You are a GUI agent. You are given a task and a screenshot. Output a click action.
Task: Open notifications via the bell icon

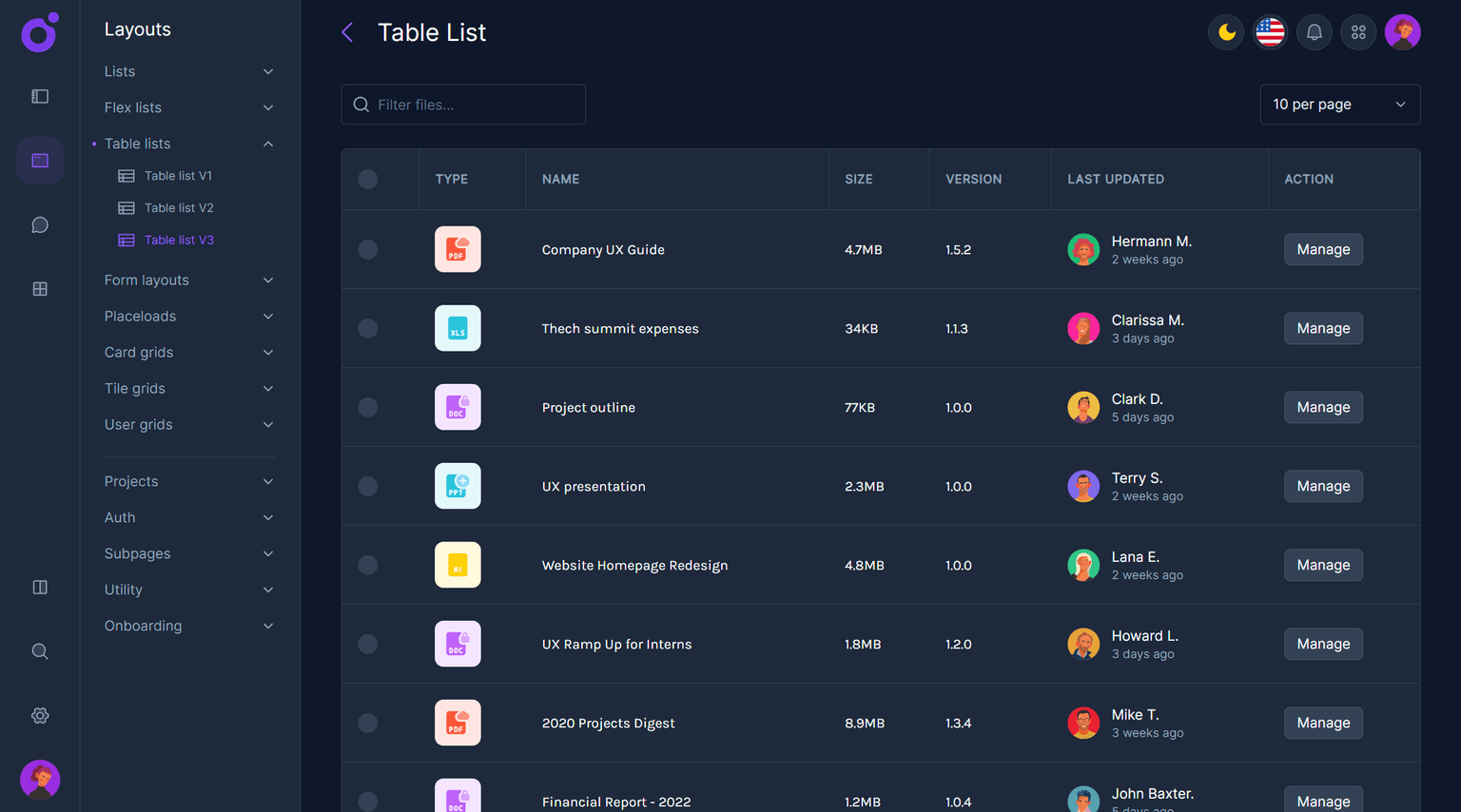1314,31
